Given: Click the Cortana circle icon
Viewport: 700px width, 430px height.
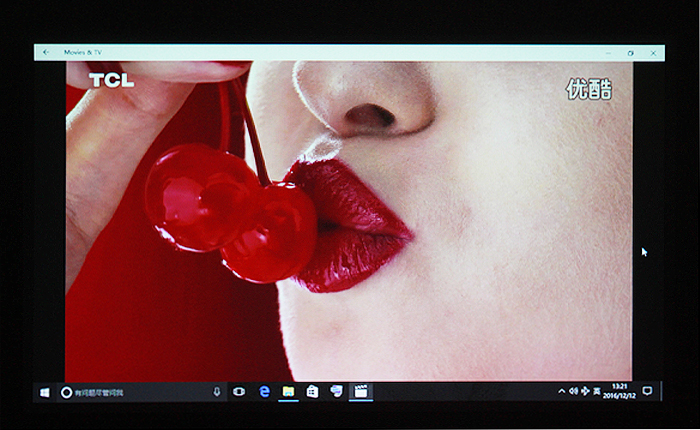Looking at the screenshot, I should coord(67,392).
